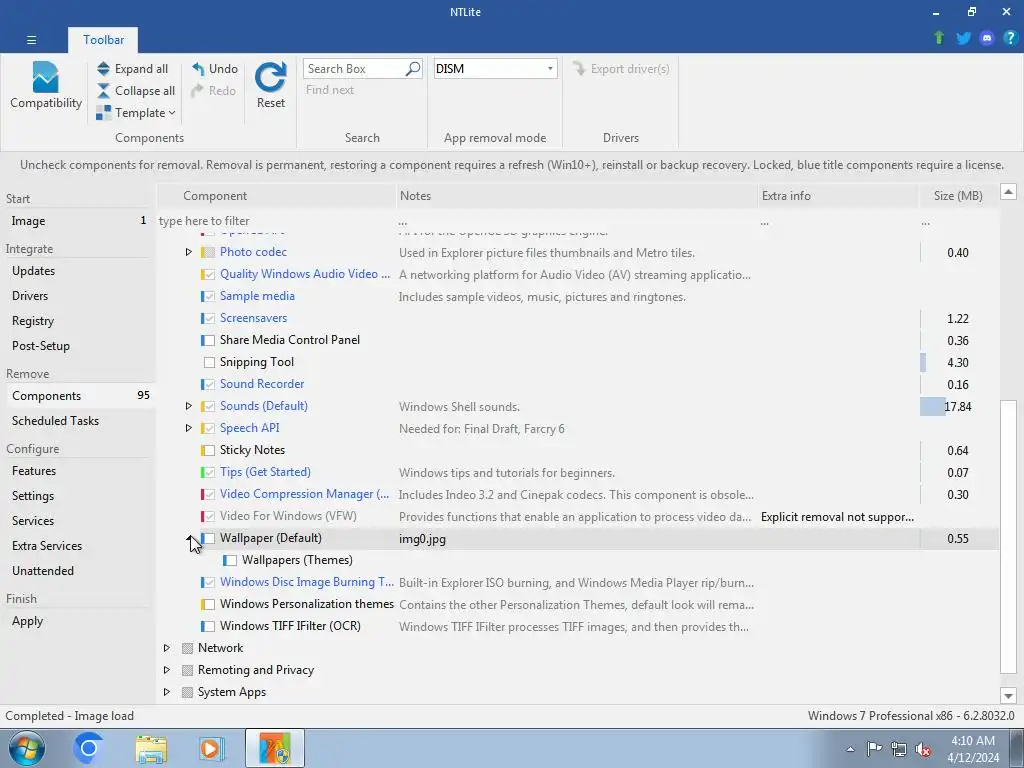The height and width of the screenshot is (768, 1024).
Task: Go to the Drivers page
Action: [78, 296]
